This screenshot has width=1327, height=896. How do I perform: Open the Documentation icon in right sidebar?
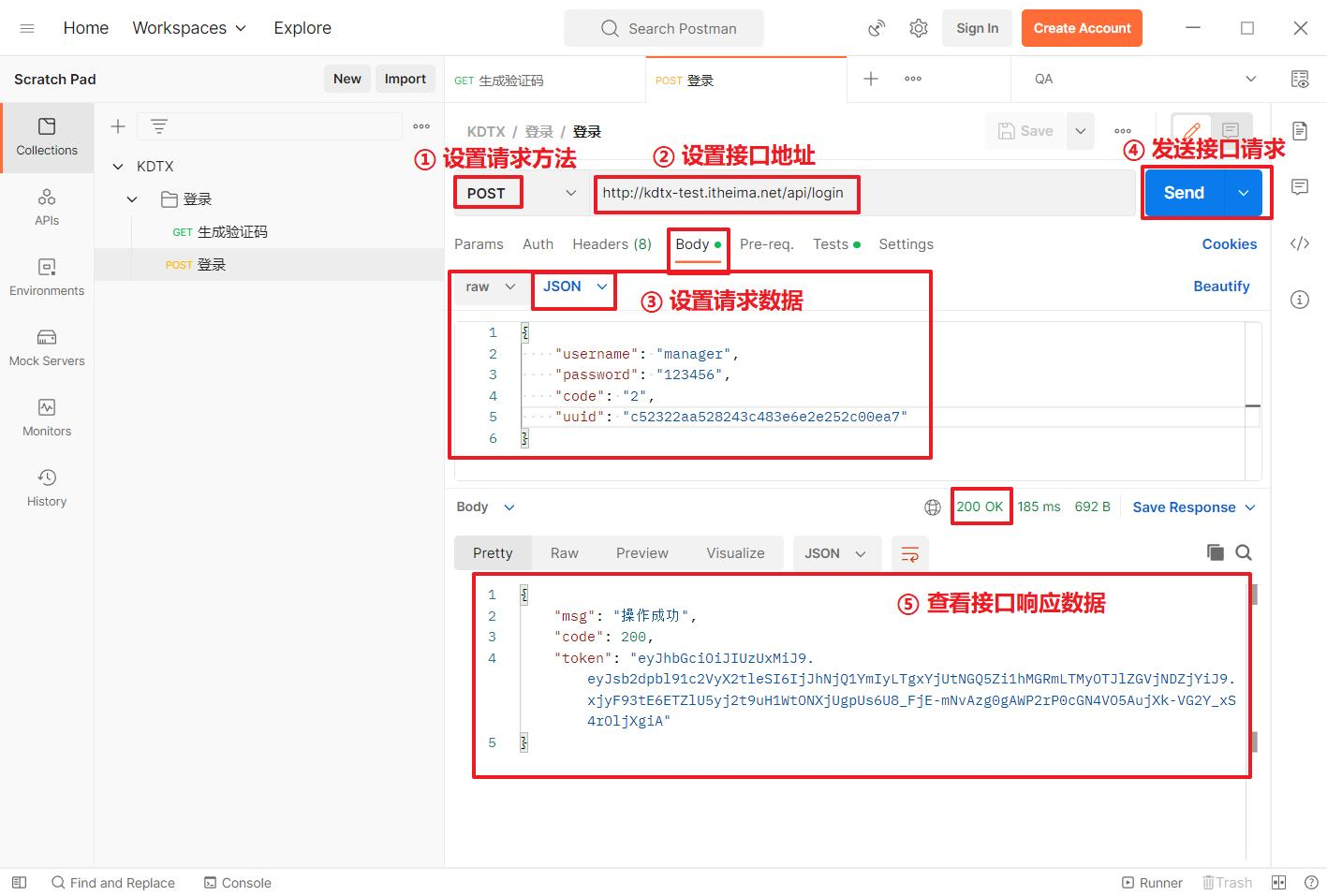coord(1300,129)
